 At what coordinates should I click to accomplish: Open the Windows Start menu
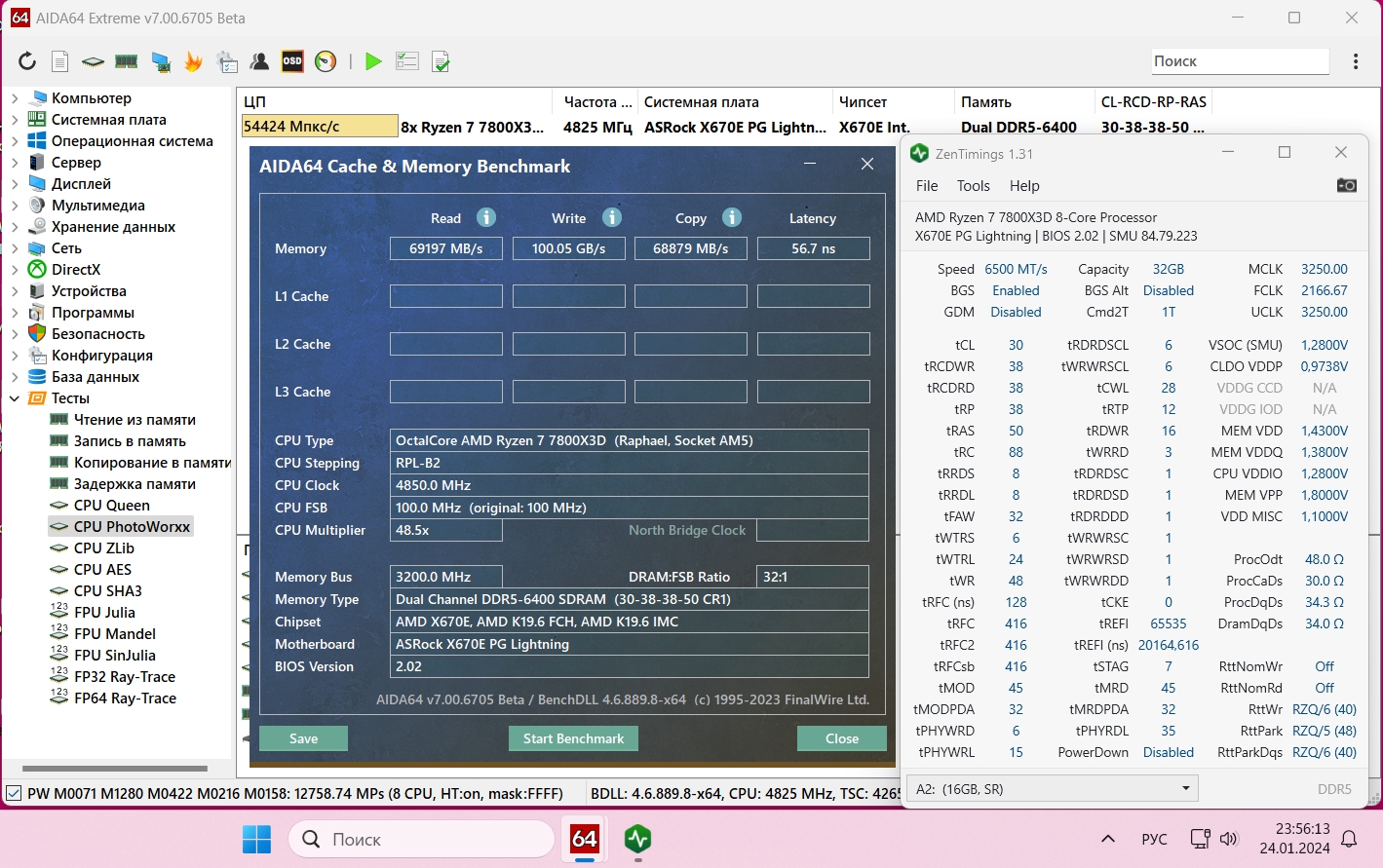coord(257,839)
